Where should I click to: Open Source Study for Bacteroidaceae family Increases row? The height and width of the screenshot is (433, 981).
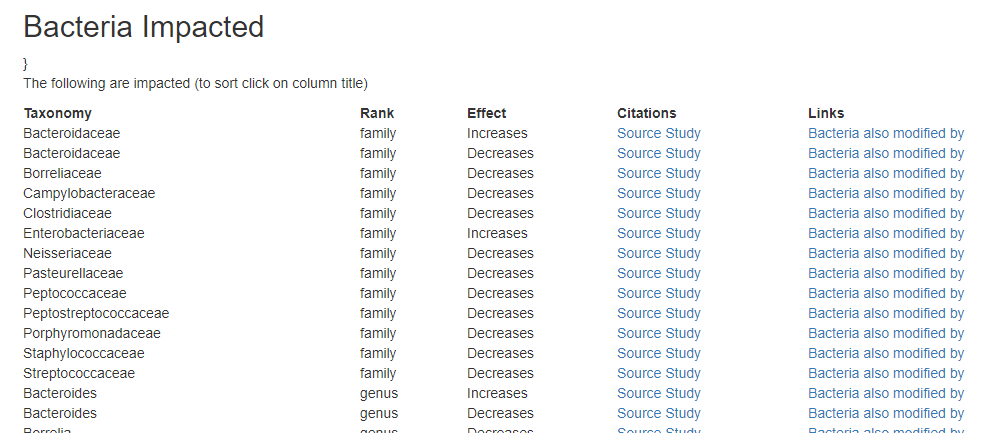658,133
